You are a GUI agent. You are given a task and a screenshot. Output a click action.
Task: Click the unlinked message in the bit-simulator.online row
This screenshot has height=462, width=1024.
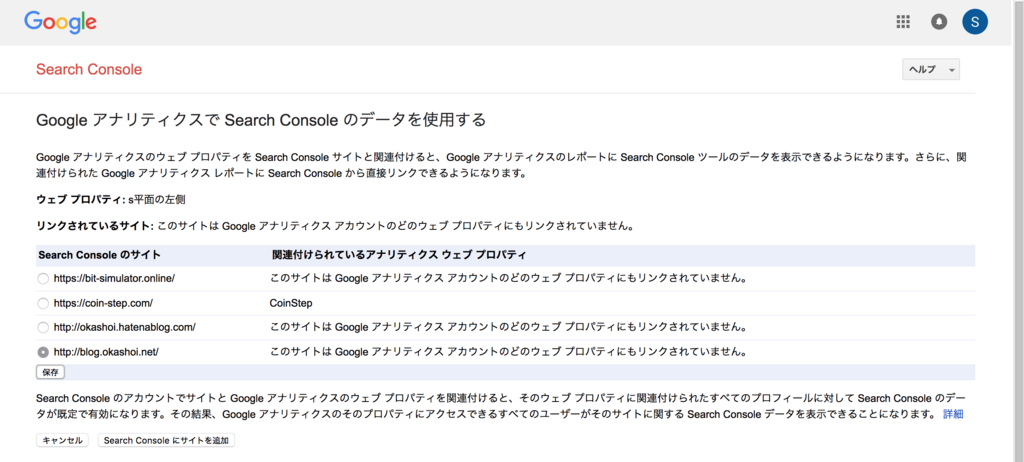pyautogui.click(x=508, y=278)
